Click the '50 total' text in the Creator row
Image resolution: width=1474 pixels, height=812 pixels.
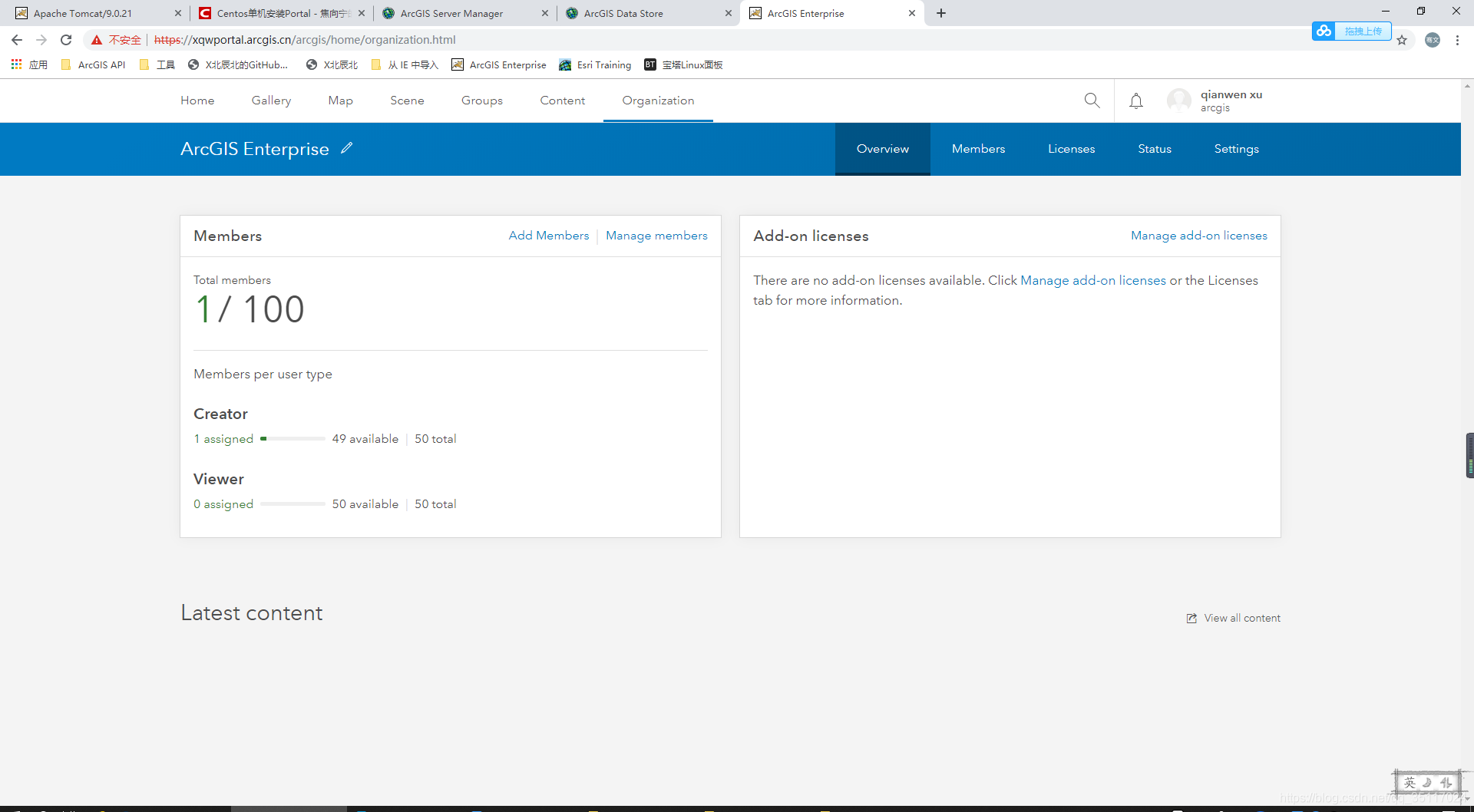(x=435, y=439)
